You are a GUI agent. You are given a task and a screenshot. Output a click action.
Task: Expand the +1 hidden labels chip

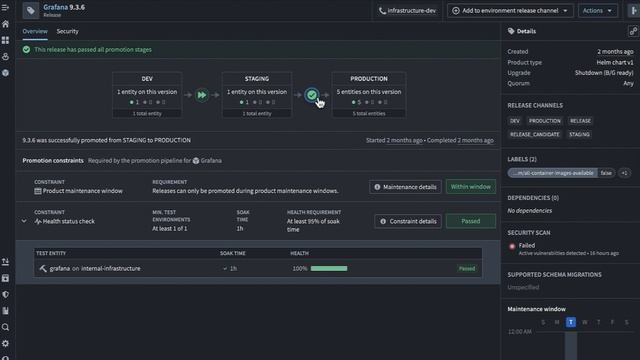[x=624, y=173]
